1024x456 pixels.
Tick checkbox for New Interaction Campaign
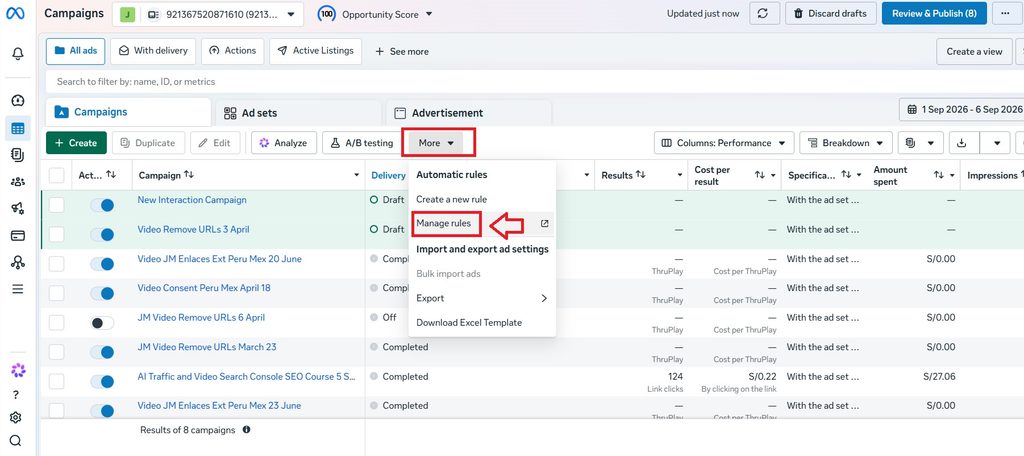tap(57, 204)
